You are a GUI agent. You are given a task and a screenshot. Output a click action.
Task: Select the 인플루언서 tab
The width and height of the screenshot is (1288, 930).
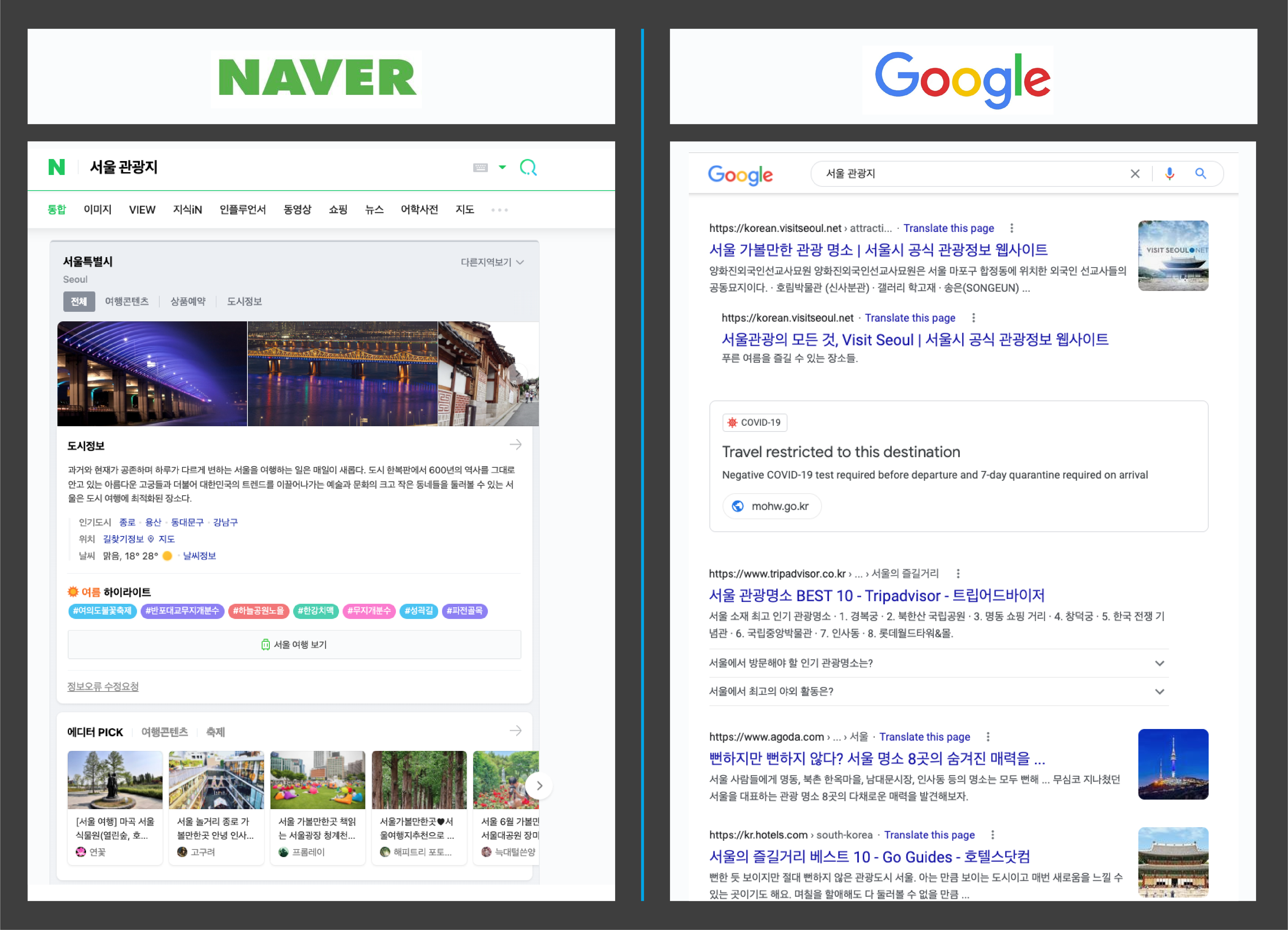point(242,210)
